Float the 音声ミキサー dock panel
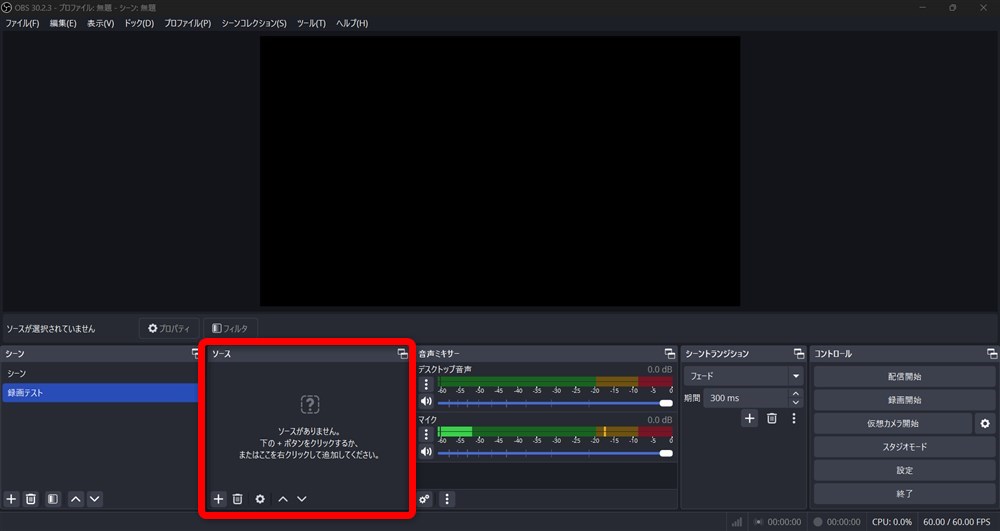This screenshot has width=1000, height=531. [x=670, y=353]
